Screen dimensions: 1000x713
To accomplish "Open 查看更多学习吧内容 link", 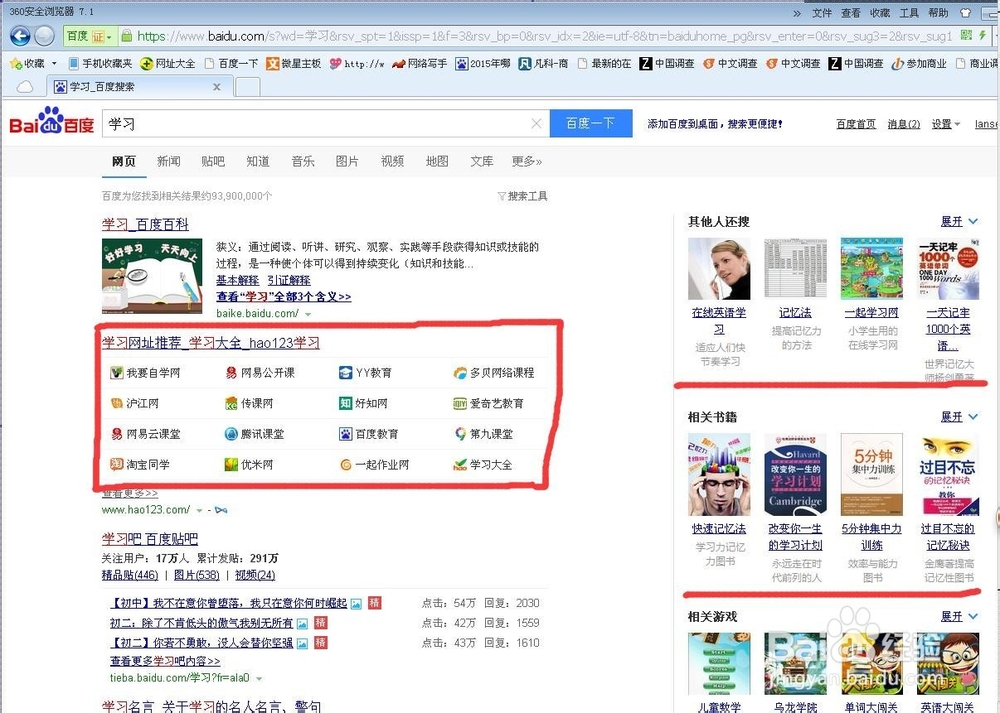I will 165,661.
